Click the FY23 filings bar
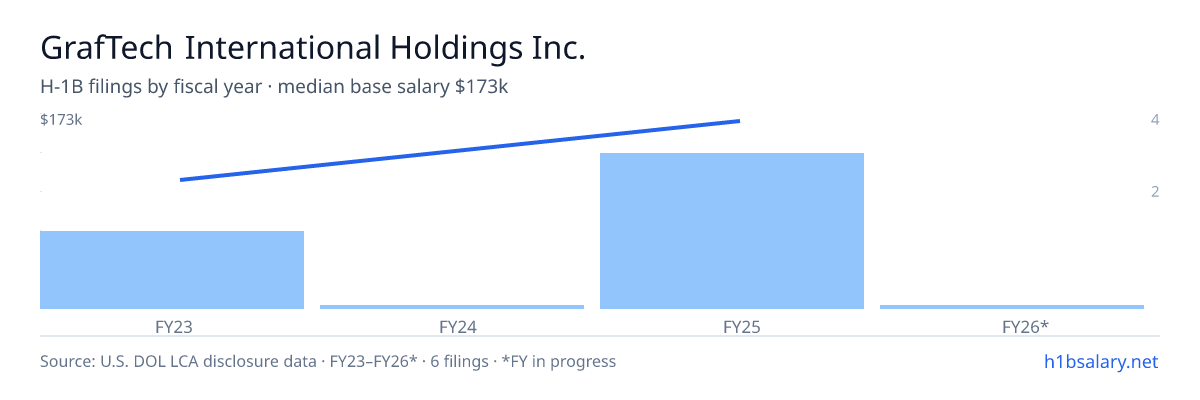This screenshot has height=400, width=1200. coord(172,270)
